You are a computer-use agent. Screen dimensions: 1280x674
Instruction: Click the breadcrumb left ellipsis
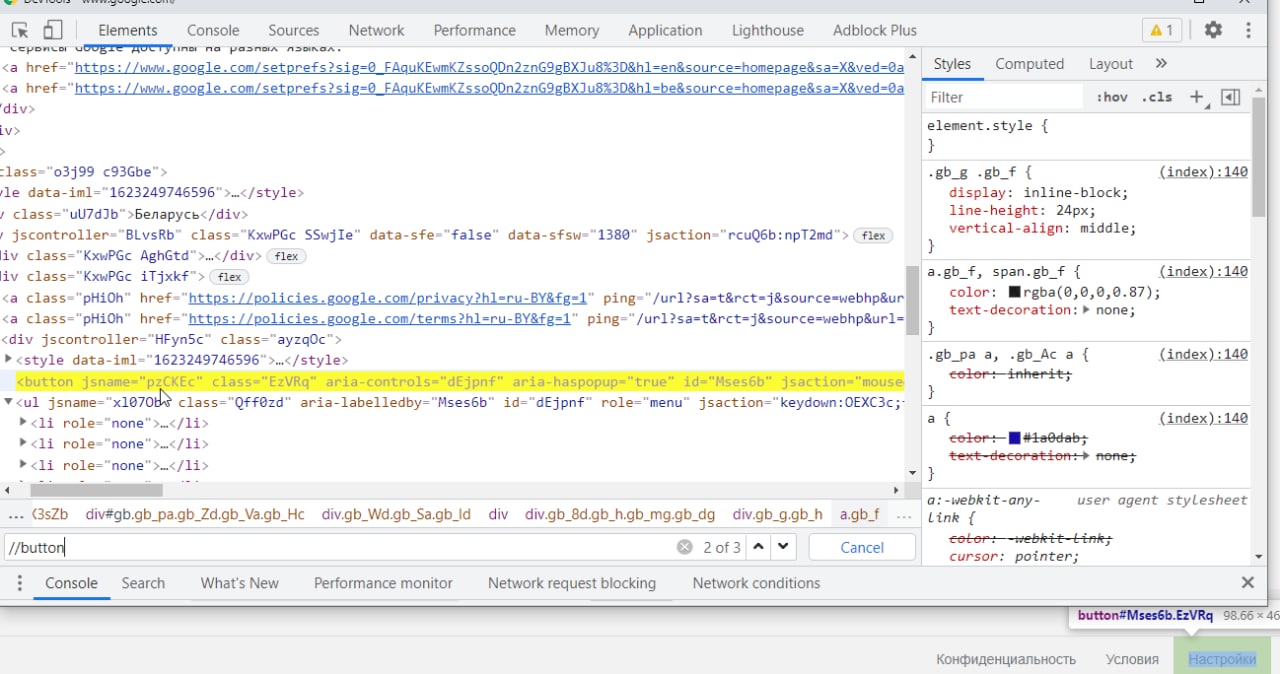[x=15, y=515]
